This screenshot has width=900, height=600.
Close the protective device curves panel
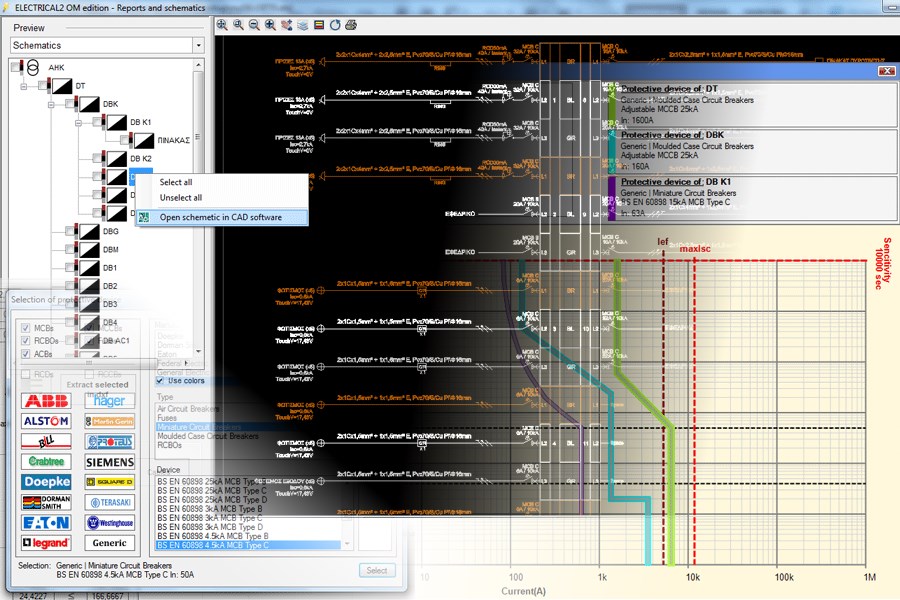point(886,71)
